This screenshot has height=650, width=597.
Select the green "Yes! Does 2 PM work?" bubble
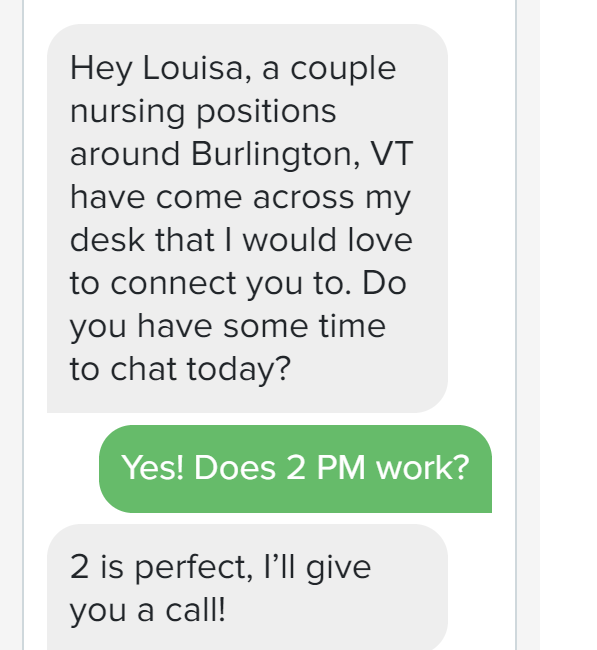coord(295,469)
